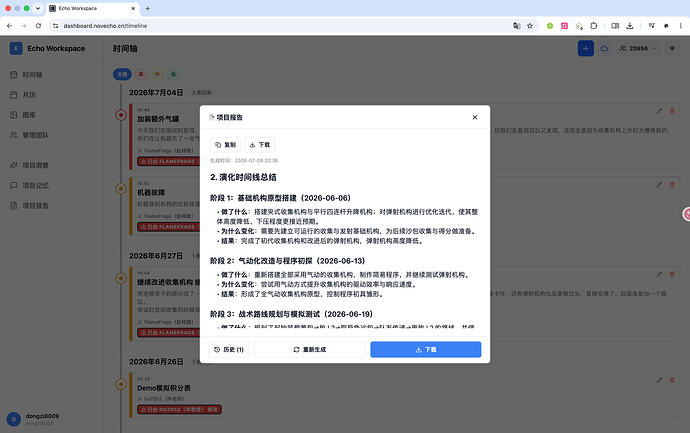This screenshot has height=433, width=690.
Task: Click the timeline marker for Demo模拟积分表
Action: pos(121,384)
